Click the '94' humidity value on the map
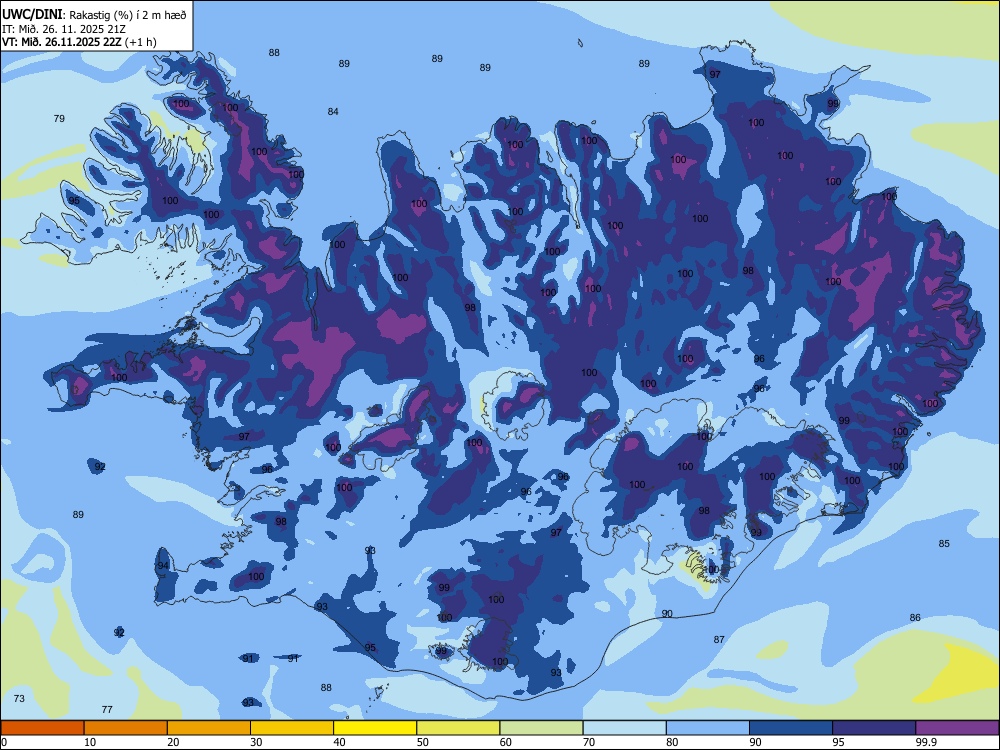Screen dimensions: 1000x750 click(x=163, y=566)
